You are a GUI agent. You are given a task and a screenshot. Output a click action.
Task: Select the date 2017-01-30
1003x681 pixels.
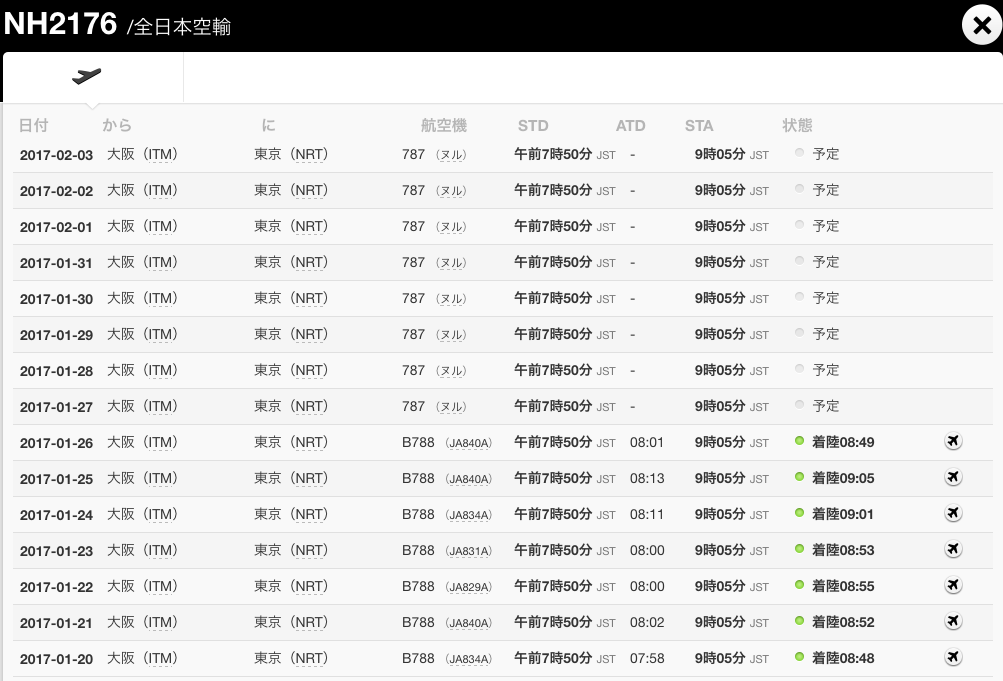click(56, 299)
